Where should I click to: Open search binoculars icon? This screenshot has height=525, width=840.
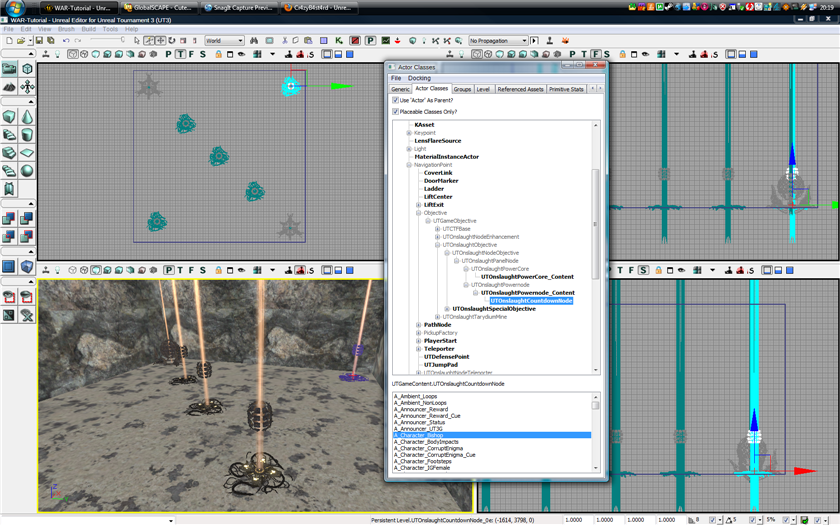click(x=254, y=41)
